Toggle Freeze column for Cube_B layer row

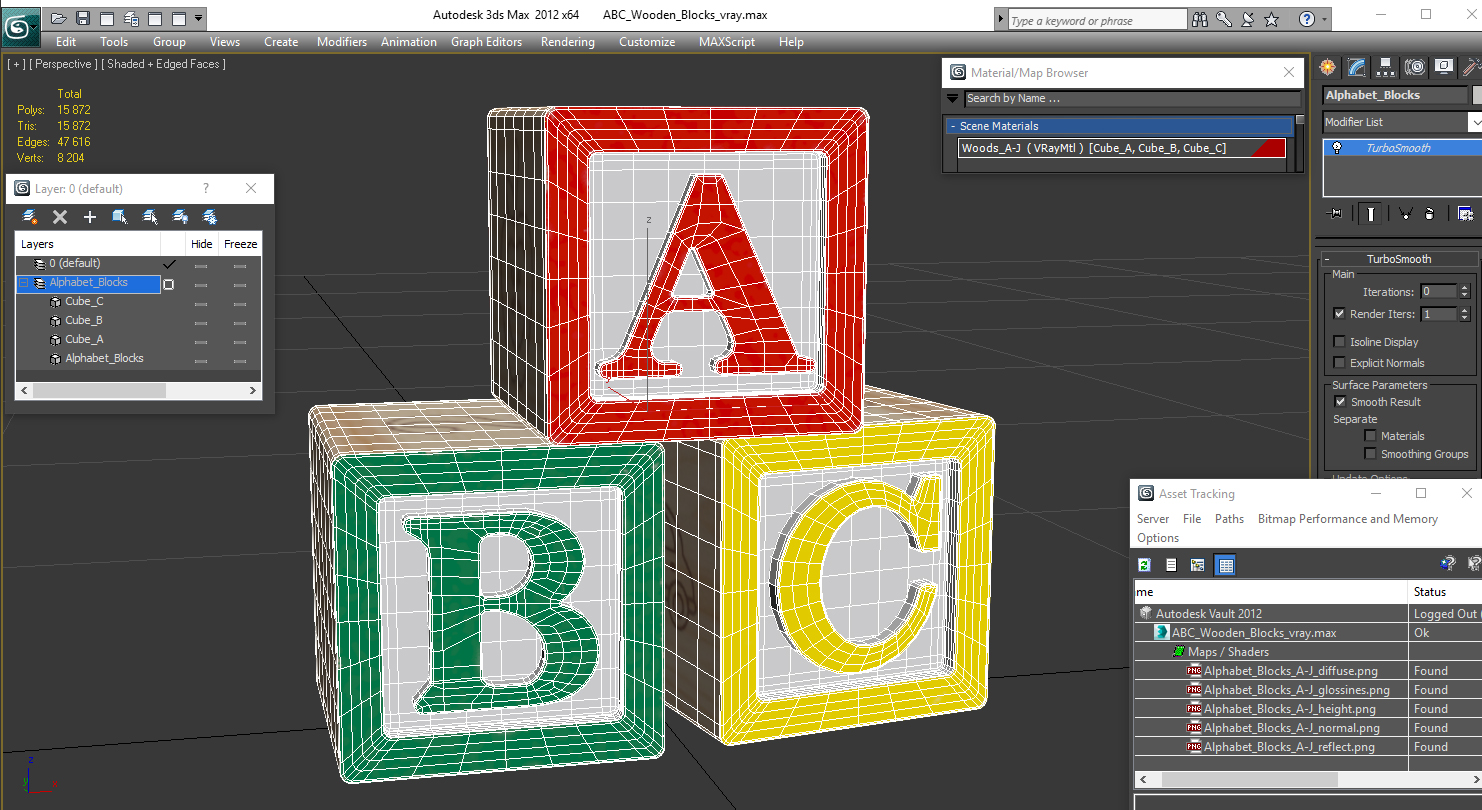tap(240, 321)
